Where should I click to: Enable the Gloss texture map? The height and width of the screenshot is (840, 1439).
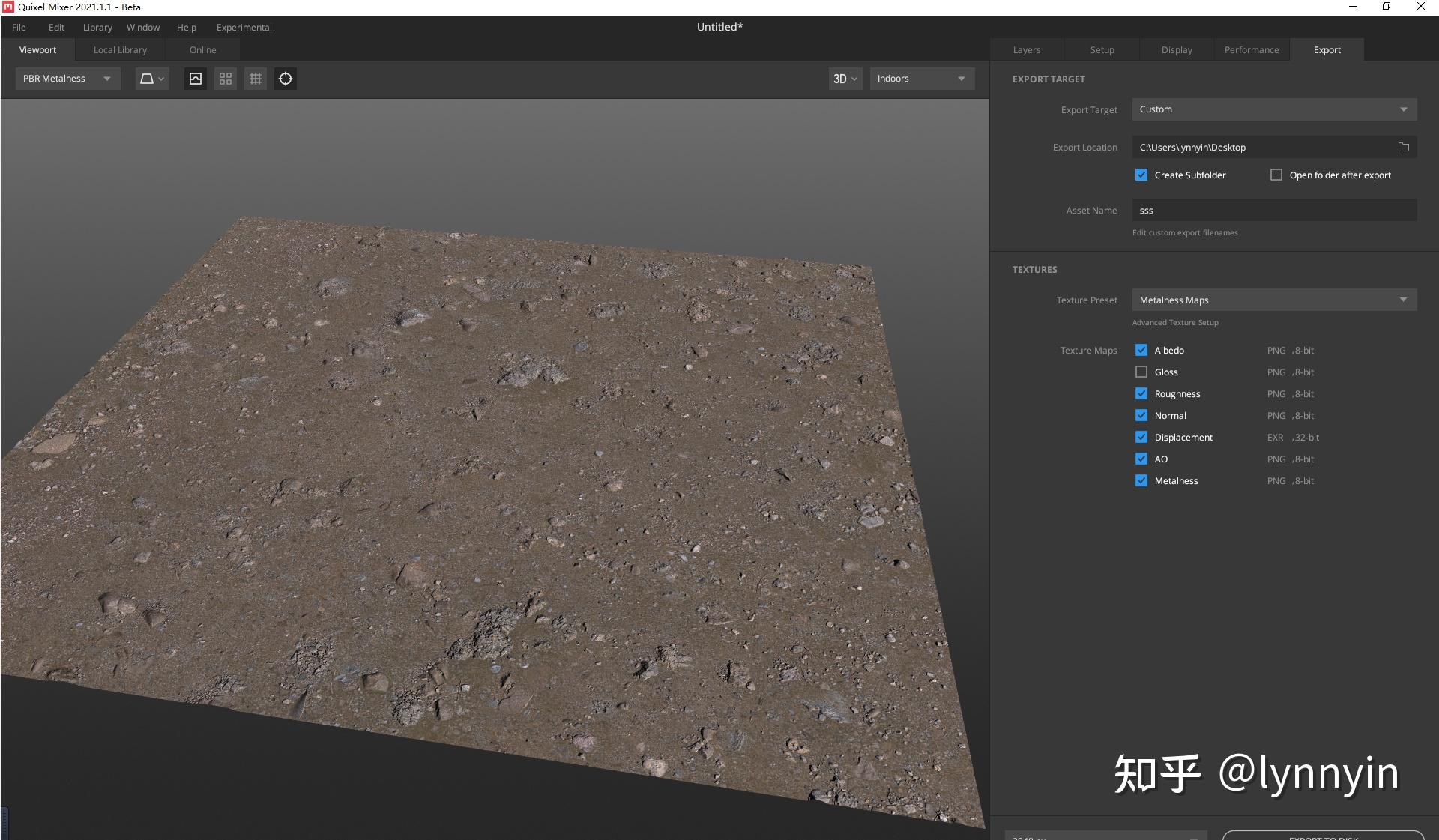[x=1141, y=372]
